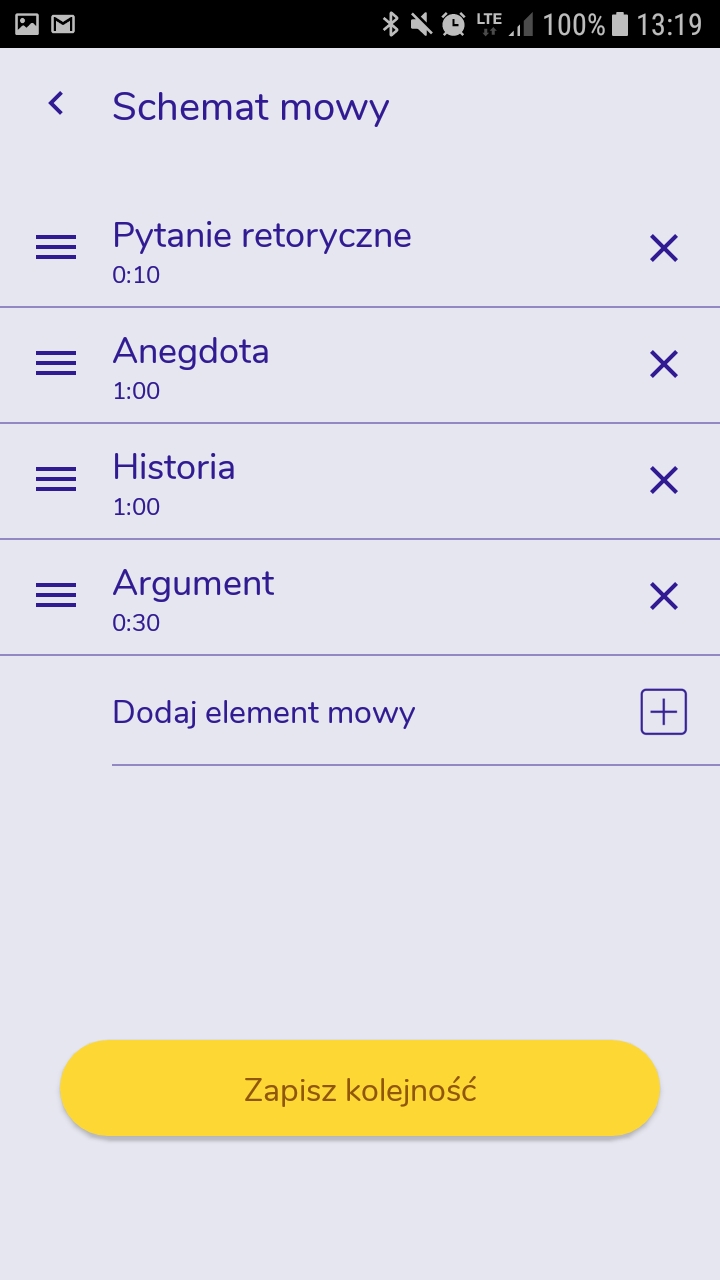Save order with Zapisz kolejność button
Image resolution: width=720 pixels, height=1280 pixels.
click(x=360, y=1089)
